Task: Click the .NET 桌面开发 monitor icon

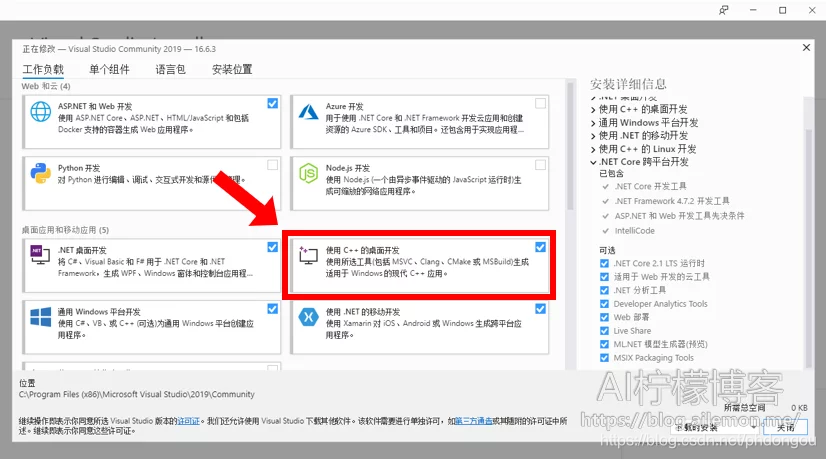Action: pyautogui.click(x=40, y=255)
